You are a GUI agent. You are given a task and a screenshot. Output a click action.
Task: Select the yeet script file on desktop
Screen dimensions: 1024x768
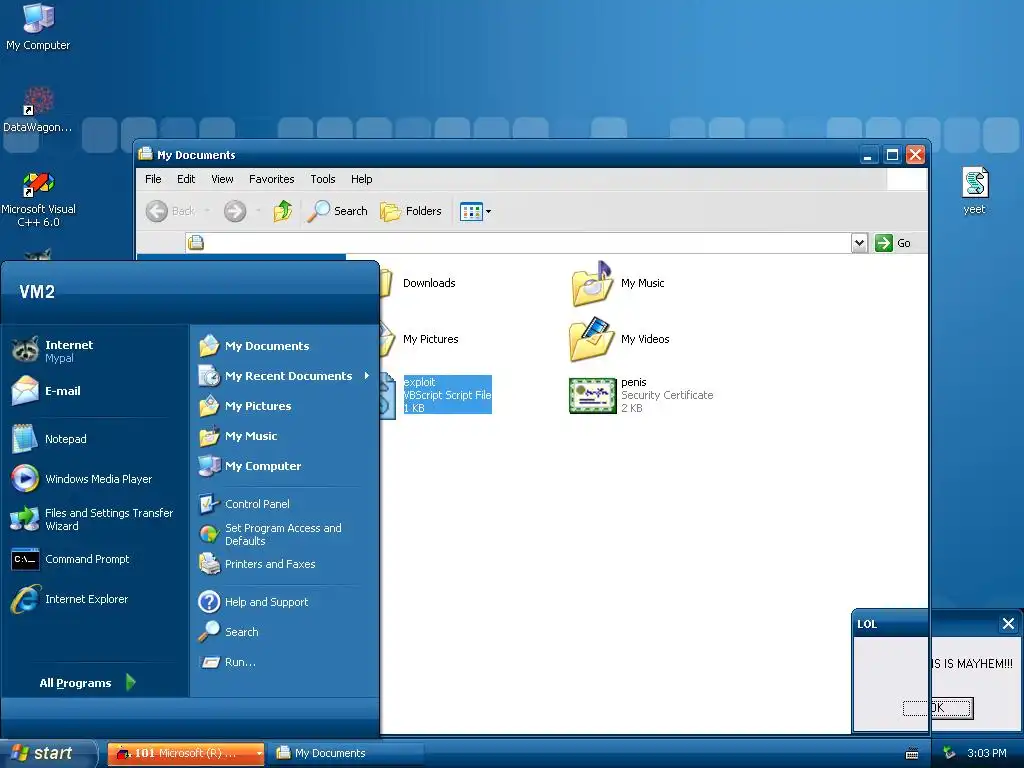(x=974, y=191)
